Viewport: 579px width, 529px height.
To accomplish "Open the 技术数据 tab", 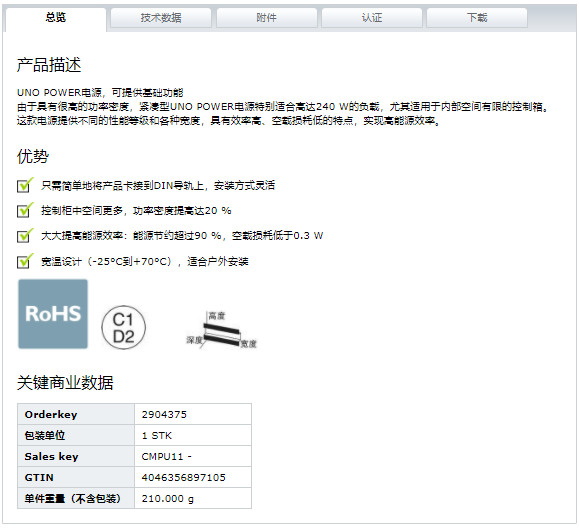I will click(161, 18).
